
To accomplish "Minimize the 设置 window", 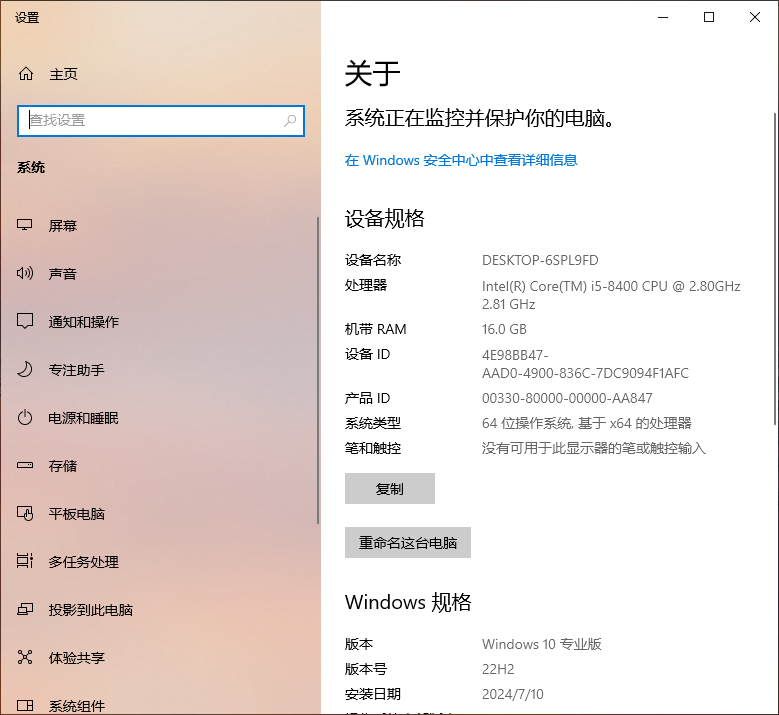I will [x=663, y=17].
